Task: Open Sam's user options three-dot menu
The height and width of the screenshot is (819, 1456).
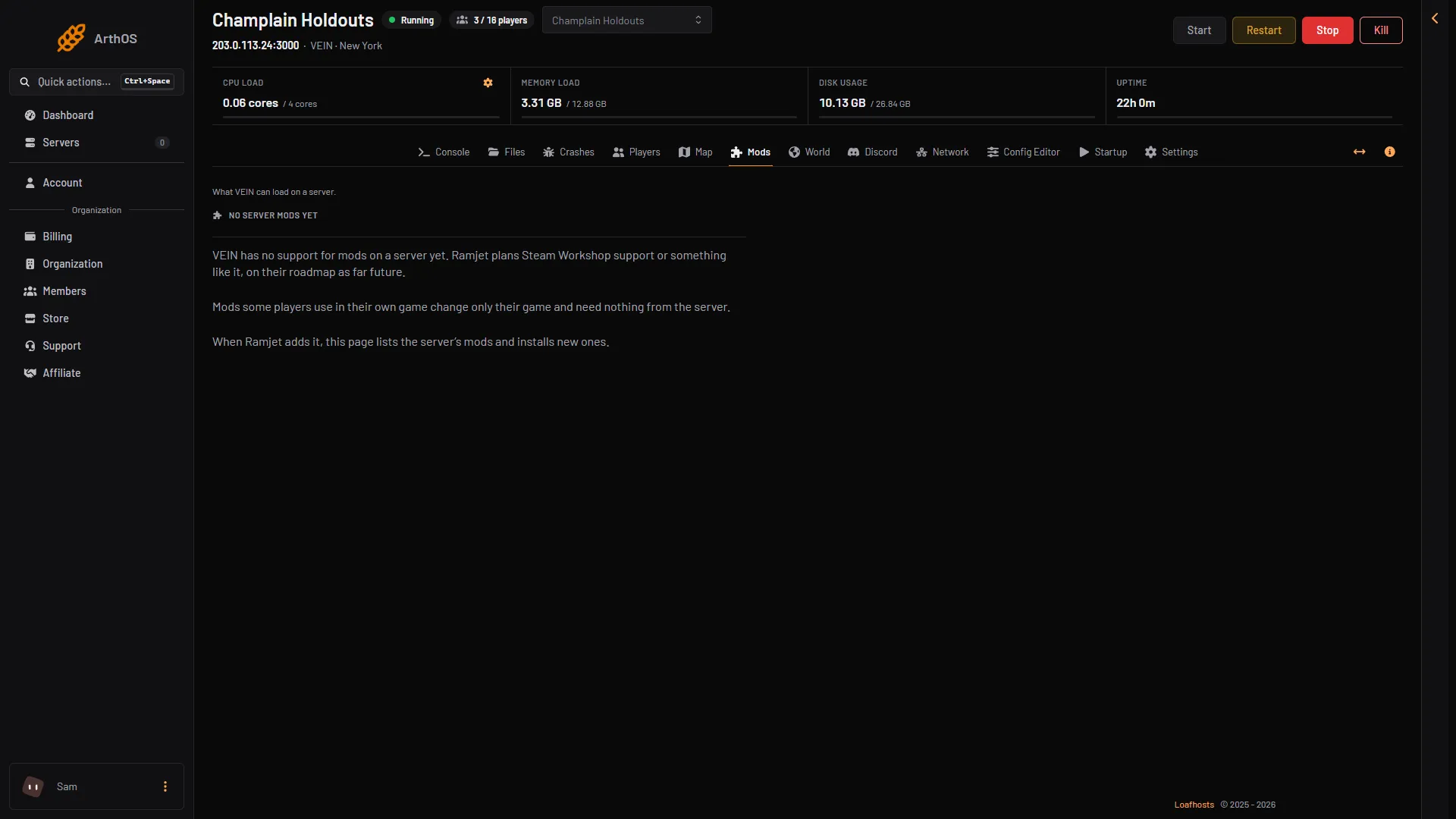Action: [165, 786]
